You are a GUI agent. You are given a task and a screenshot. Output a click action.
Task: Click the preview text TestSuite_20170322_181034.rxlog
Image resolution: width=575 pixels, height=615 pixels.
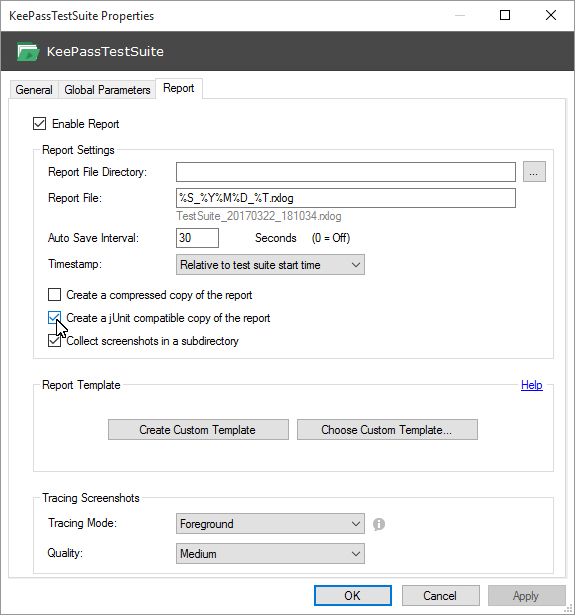click(259, 216)
